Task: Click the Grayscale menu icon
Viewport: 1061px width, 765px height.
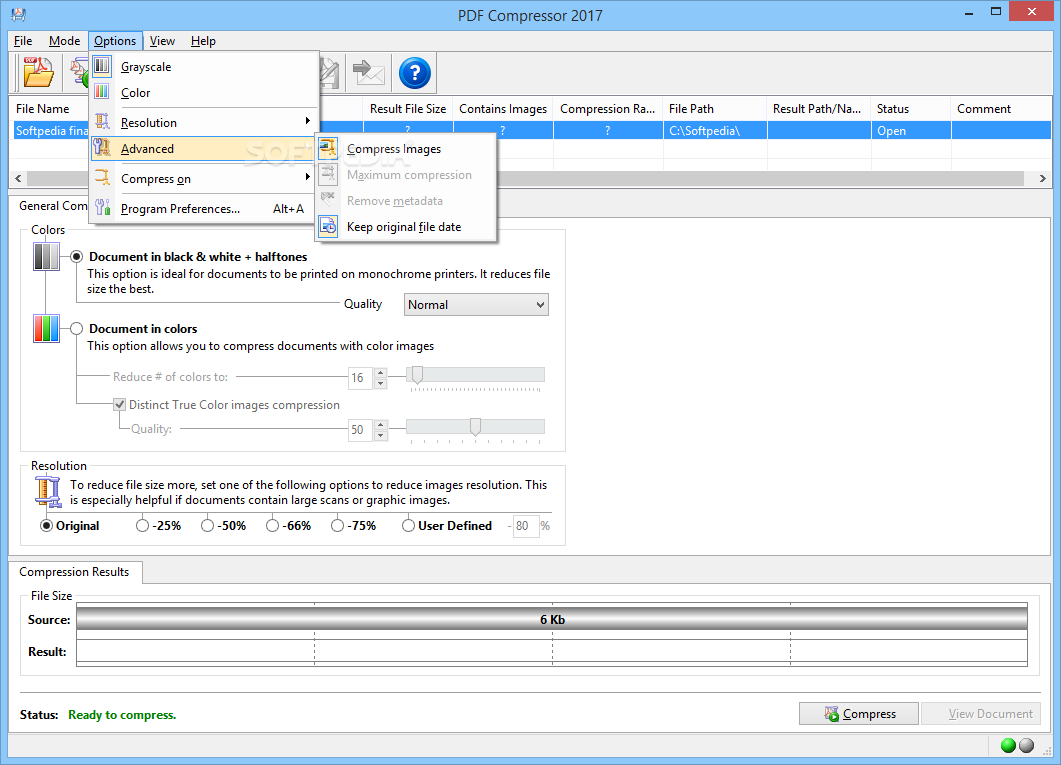Action: pyautogui.click(x=101, y=66)
